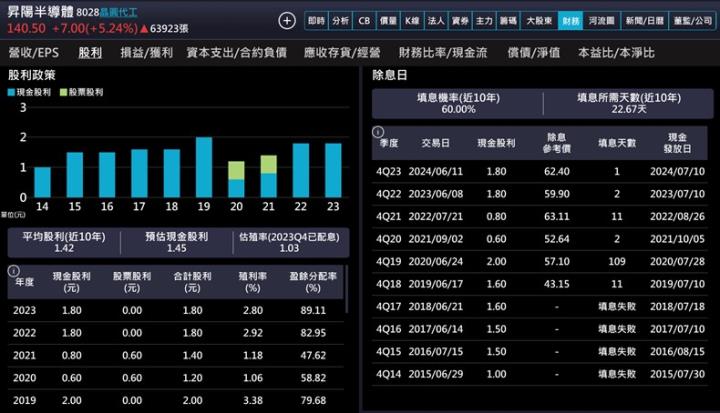
Task: Click date 2023/06/08 in 4Q22 row
Action: (x=436, y=194)
